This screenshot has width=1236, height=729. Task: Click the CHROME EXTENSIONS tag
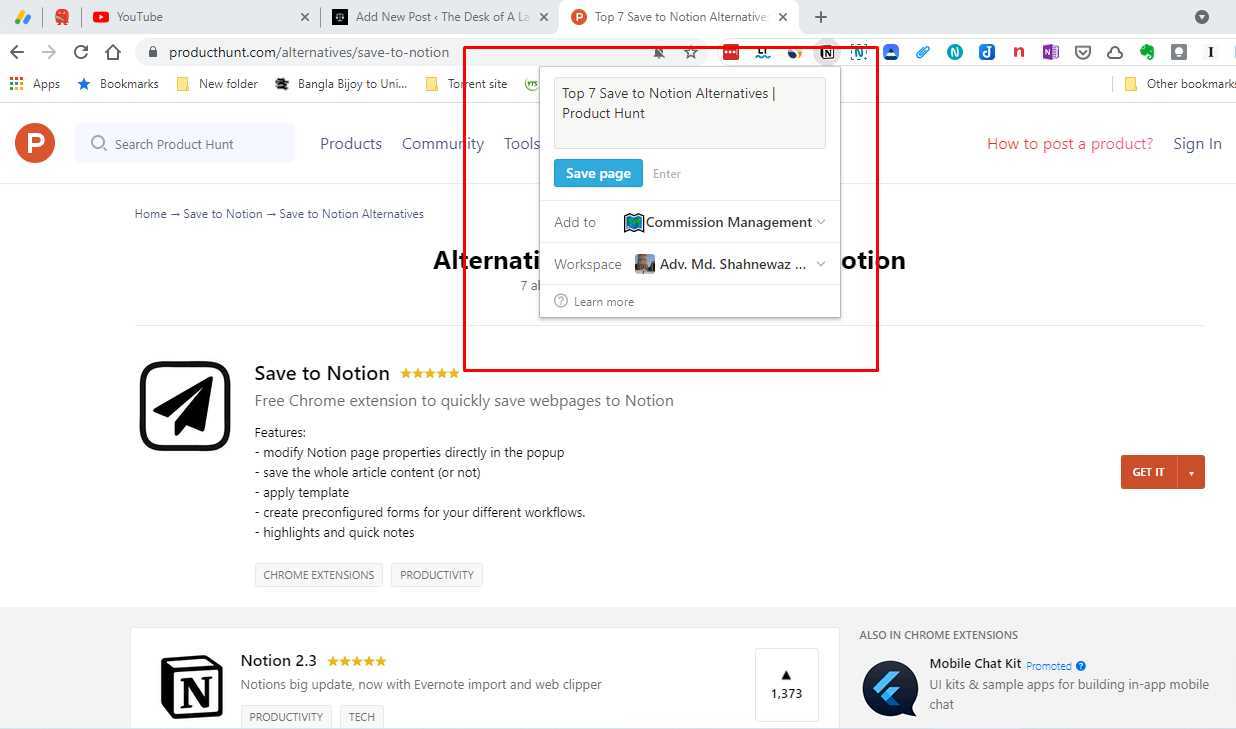(x=319, y=575)
